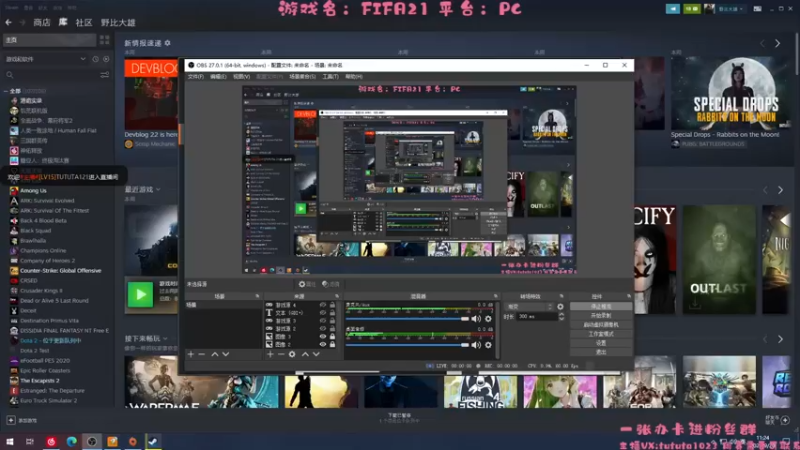Click the magnifier search icon in Steam library
800x450 pixels.
[x=10, y=75]
